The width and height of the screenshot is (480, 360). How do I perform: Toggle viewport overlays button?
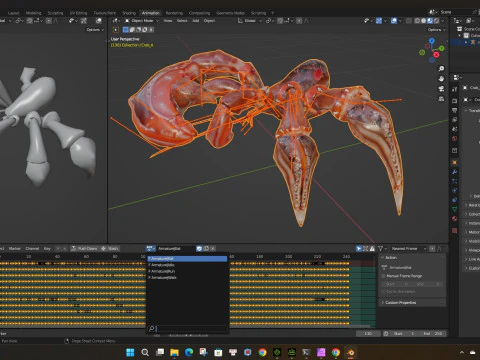[394, 21]
